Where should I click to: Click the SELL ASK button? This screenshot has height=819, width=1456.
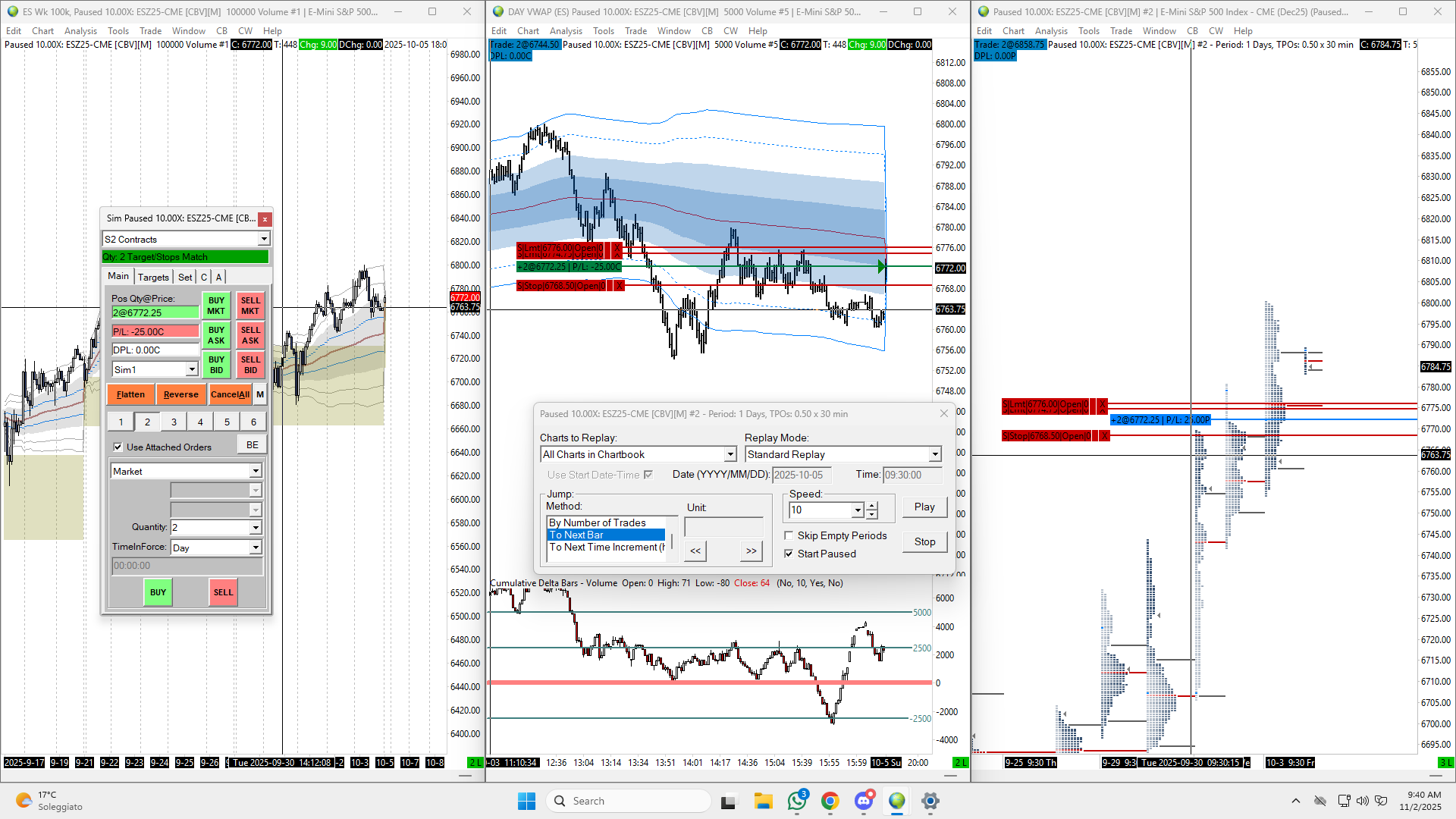[x=250, y=335]
